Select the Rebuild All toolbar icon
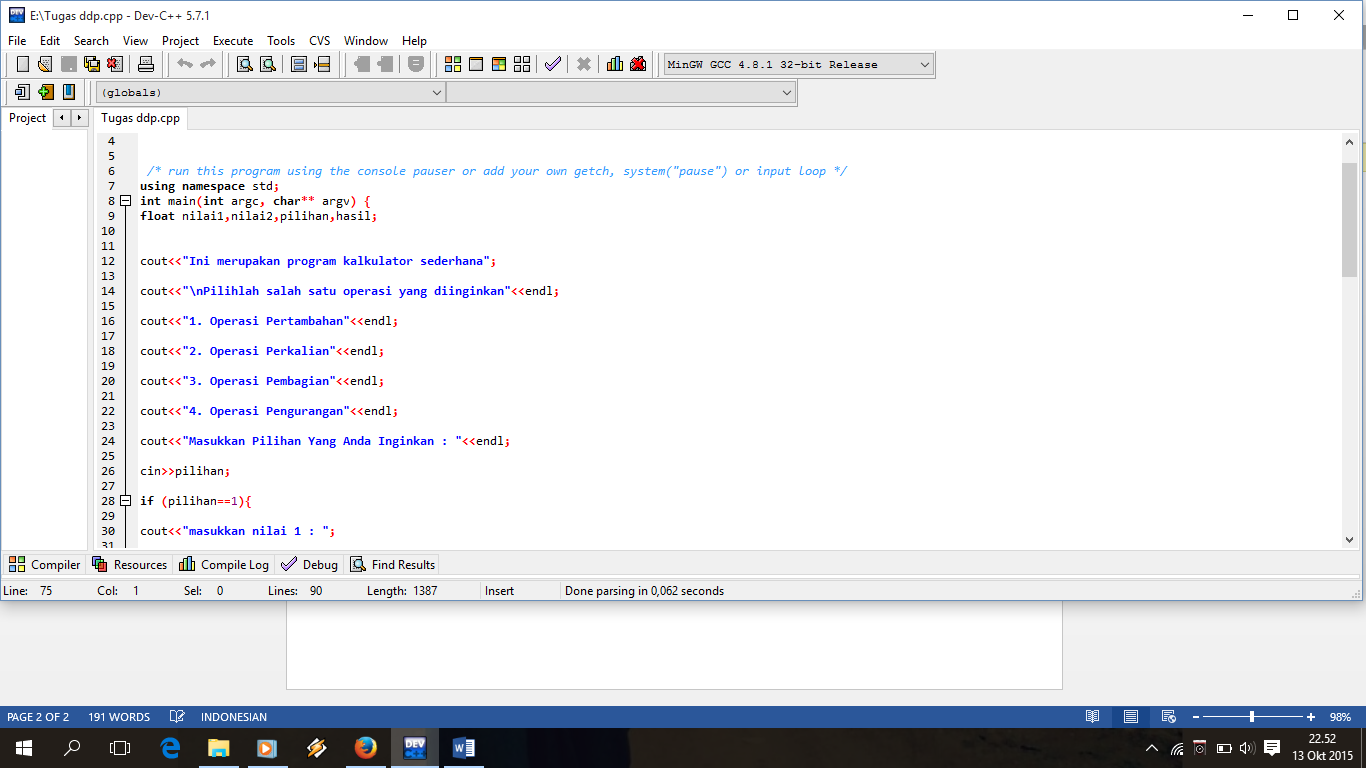The width and height of the screenshot is (1366, 768). pyautogui.click(x=521, y=63)
